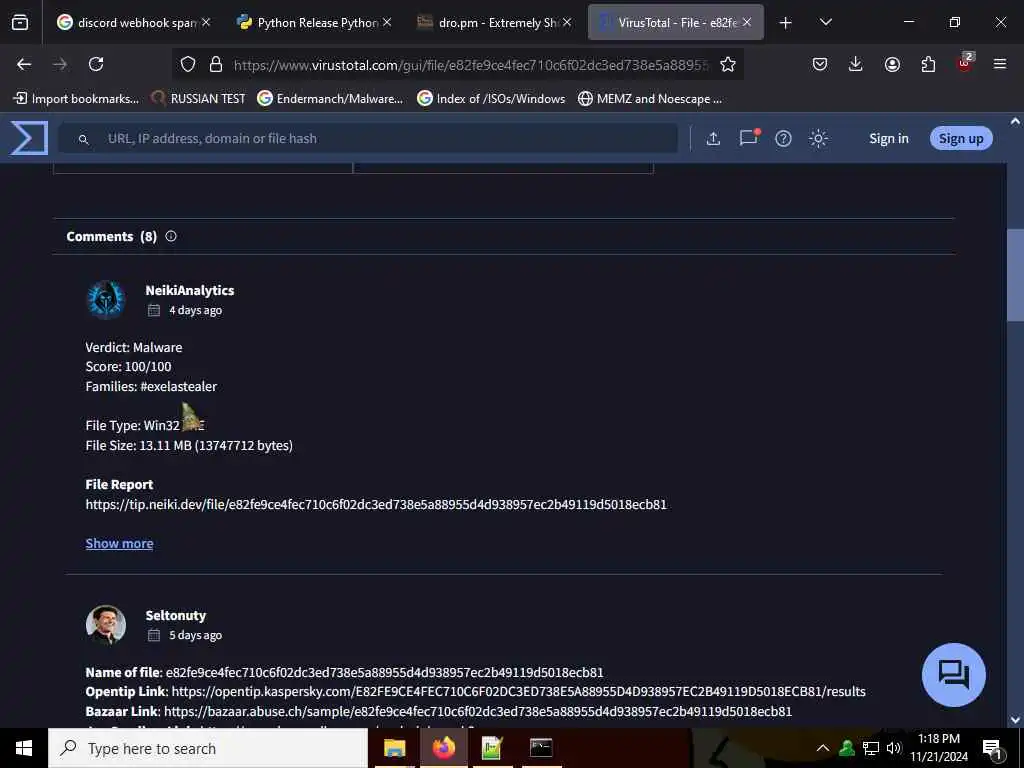Open Firefox downloads panel
1024x768 pixels.
point(856,64)
